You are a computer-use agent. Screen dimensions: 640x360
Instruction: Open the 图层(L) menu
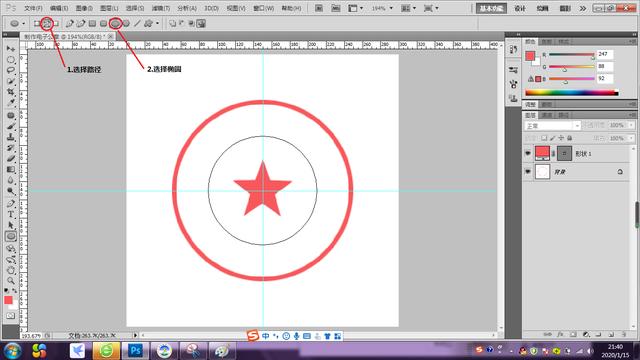(109, 8)
